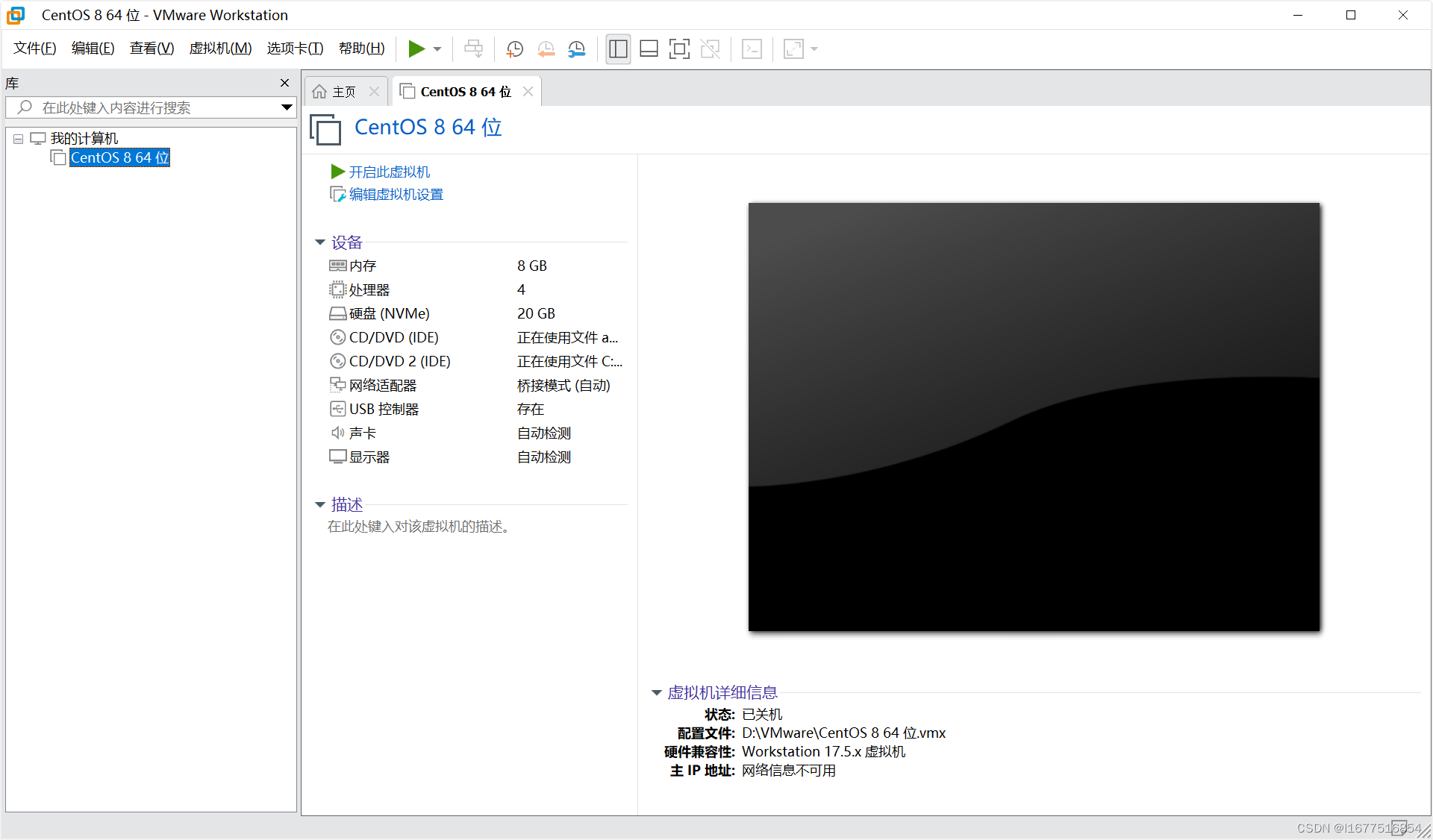The width and height of the screenshot is (1433, 840).
Task: Click the config file path D:\VMware\CentOS 8 64 位.vmx
Action: 843,733
